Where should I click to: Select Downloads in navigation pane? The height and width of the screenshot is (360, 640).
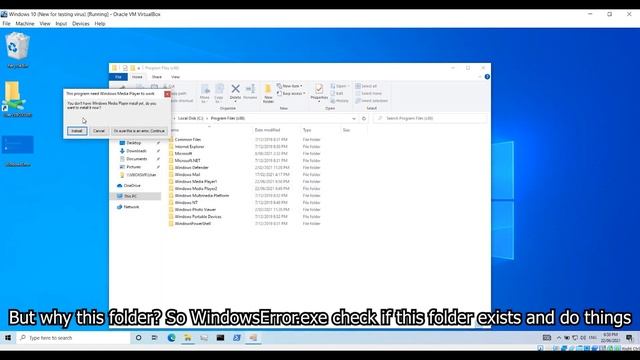[x=136, y=151]
